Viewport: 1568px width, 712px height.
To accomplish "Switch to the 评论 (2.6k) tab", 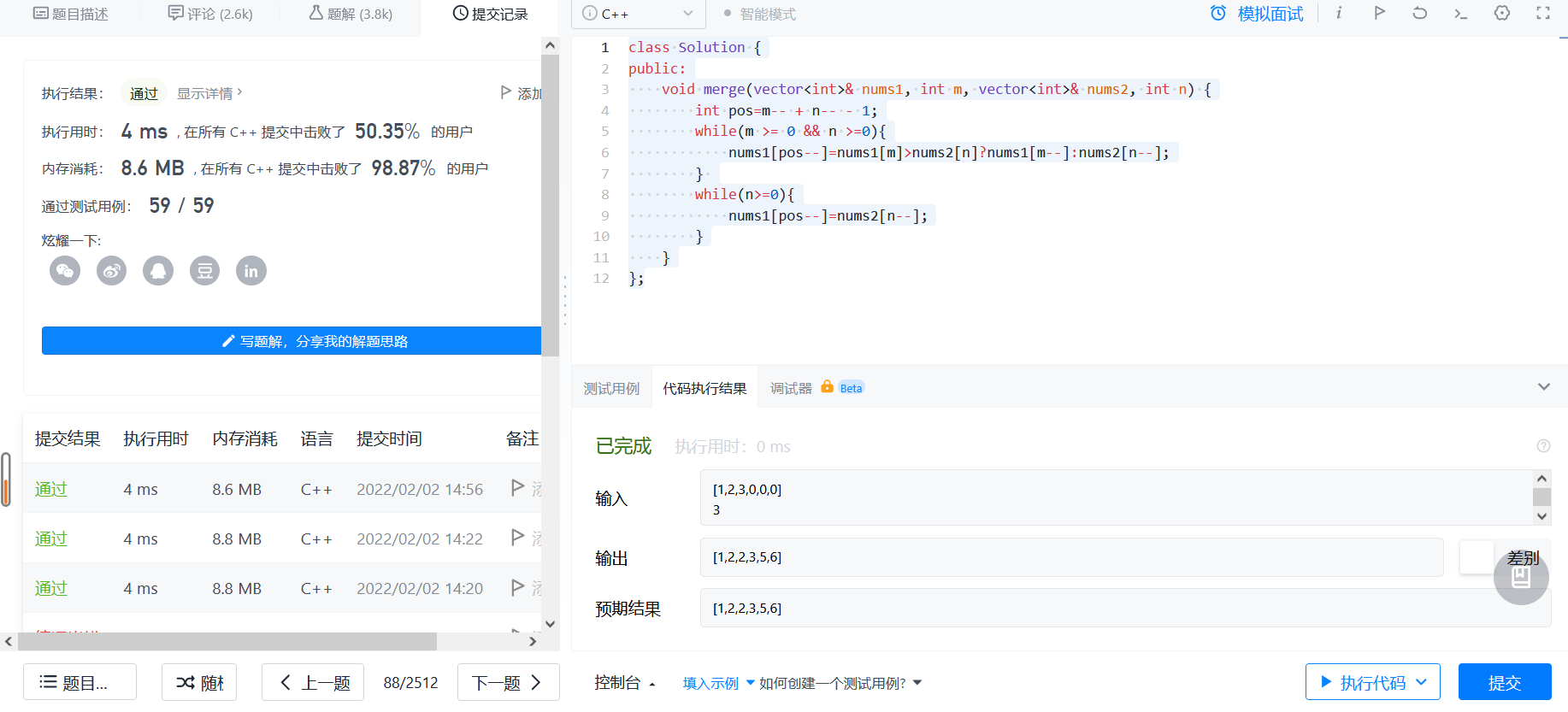I will click(210, 14).
